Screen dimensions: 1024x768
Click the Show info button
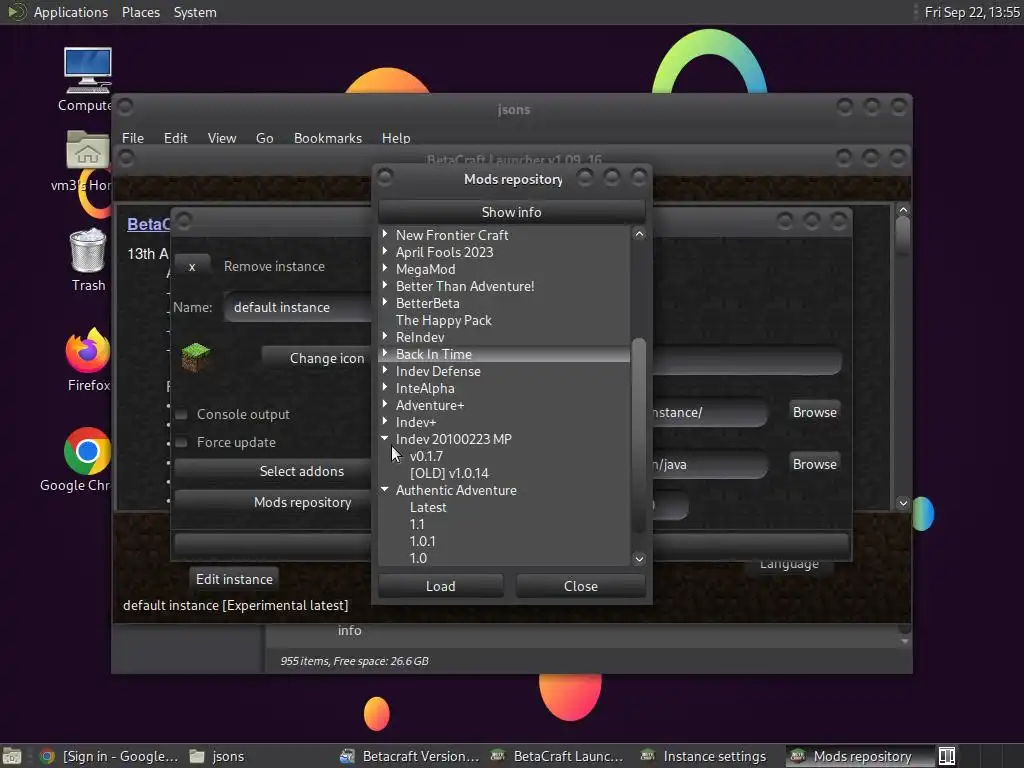point(511,212)
